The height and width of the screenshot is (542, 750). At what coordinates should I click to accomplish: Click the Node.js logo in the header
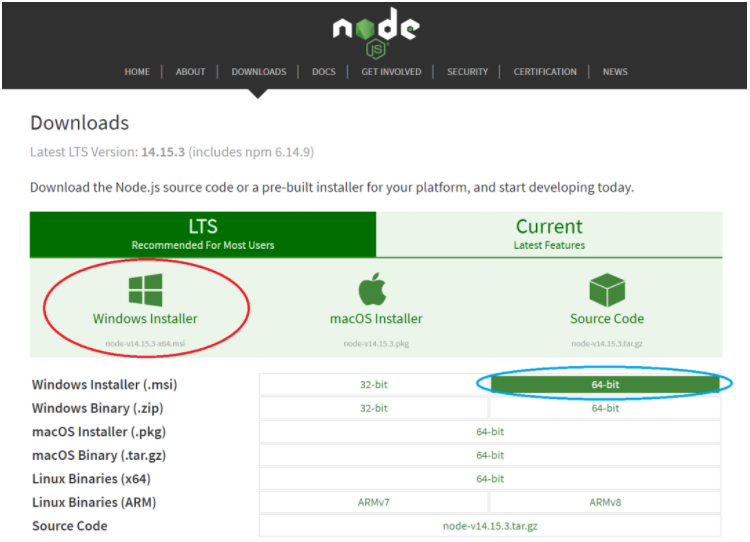[376, 33]
